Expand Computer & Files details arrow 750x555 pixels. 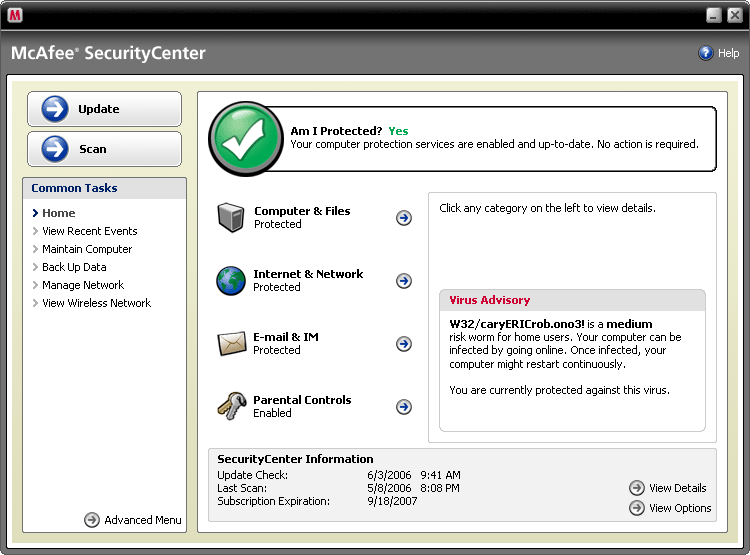click(404, 218)
